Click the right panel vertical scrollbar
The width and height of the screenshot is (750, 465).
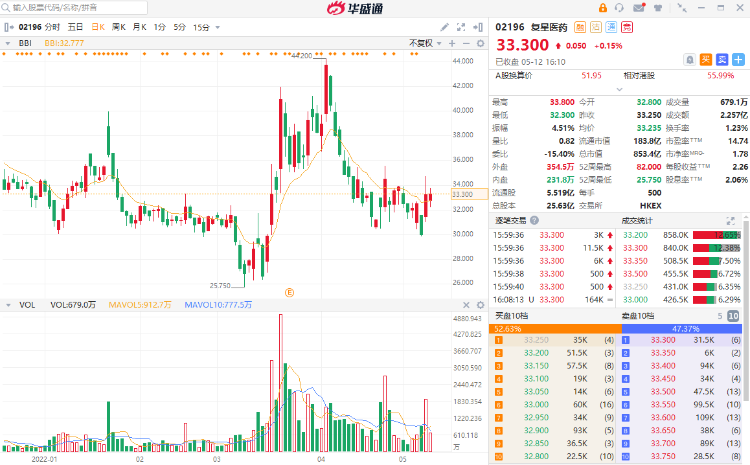(746, 310)
